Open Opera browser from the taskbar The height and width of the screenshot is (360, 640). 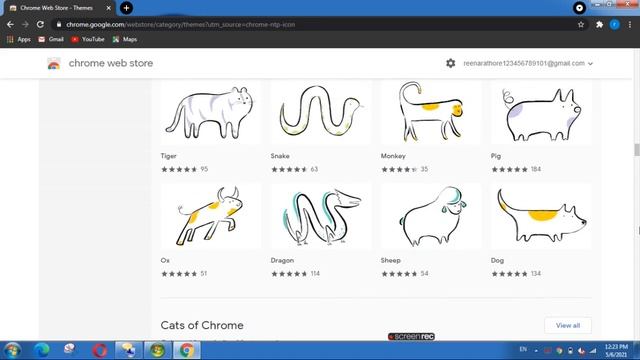click(x=100, y=350)
